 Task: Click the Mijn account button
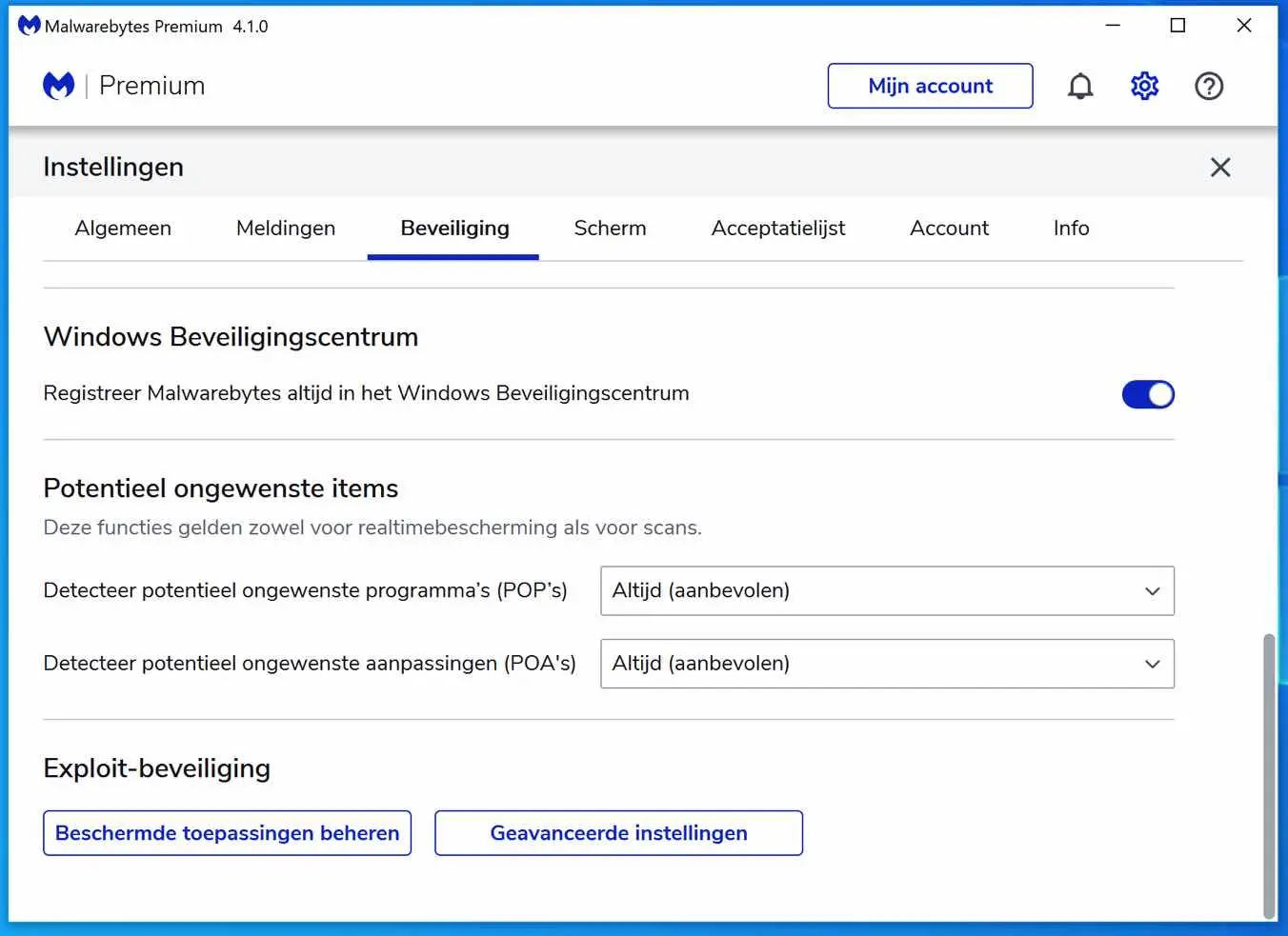pos(930,86)
